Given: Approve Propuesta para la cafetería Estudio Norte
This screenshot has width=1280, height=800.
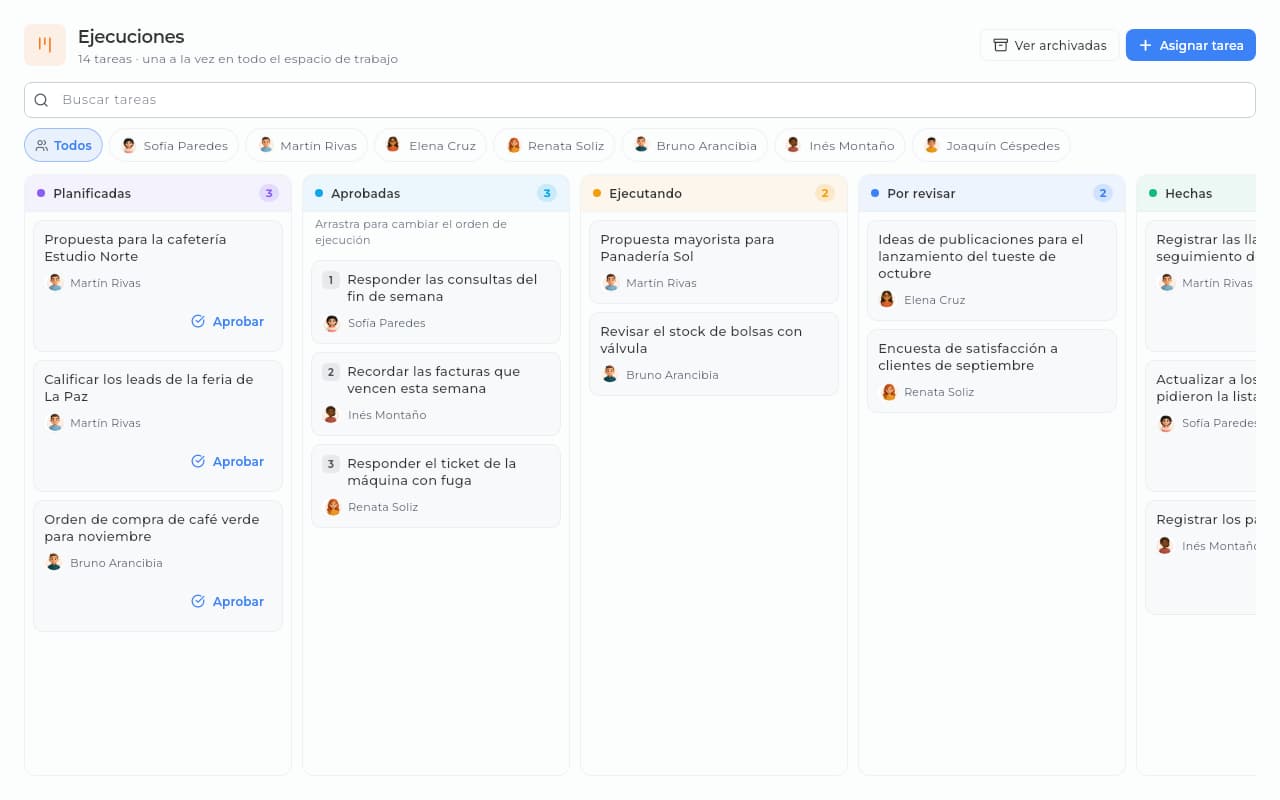Looking at the screenshot, I should point(228,321).
